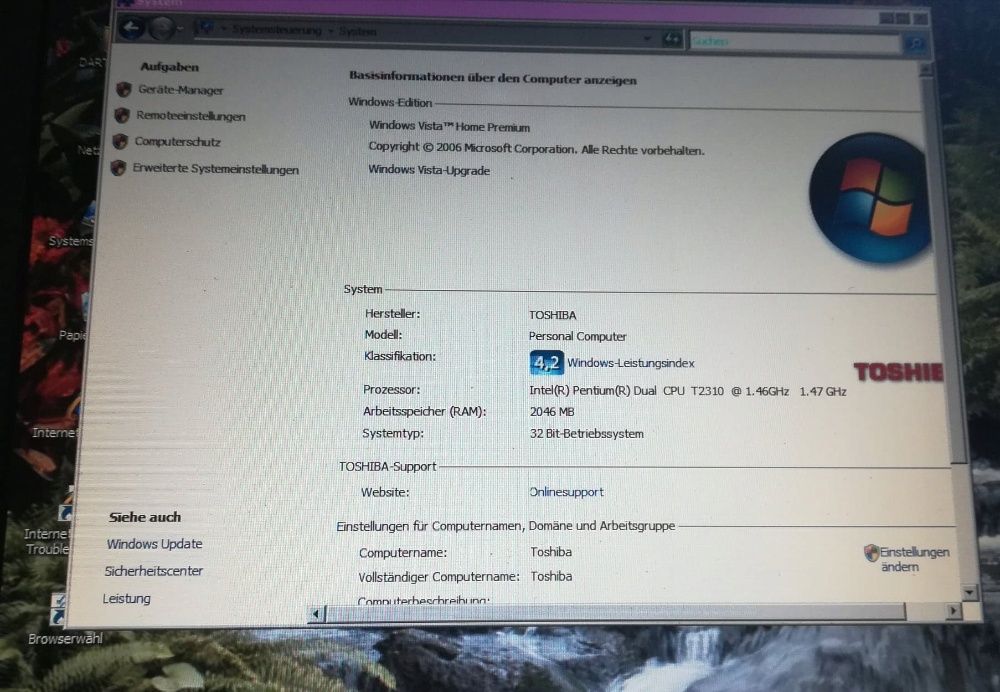This screenshot has width=1000, height=692.
Task: Click Modell value 'Personal Computer'
Action: coord(578,336)
